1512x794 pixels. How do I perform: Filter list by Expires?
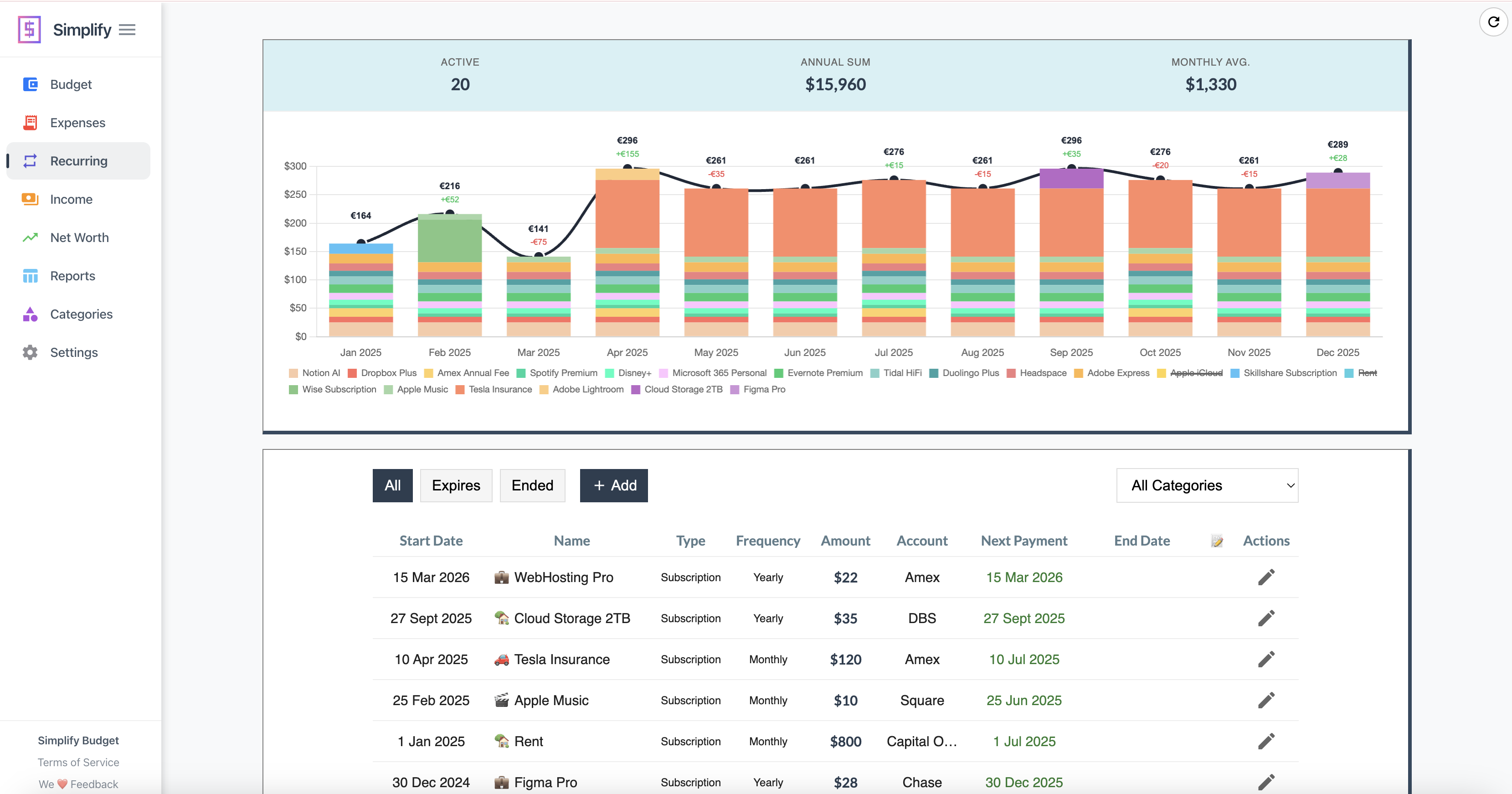[x=456, y=486]
